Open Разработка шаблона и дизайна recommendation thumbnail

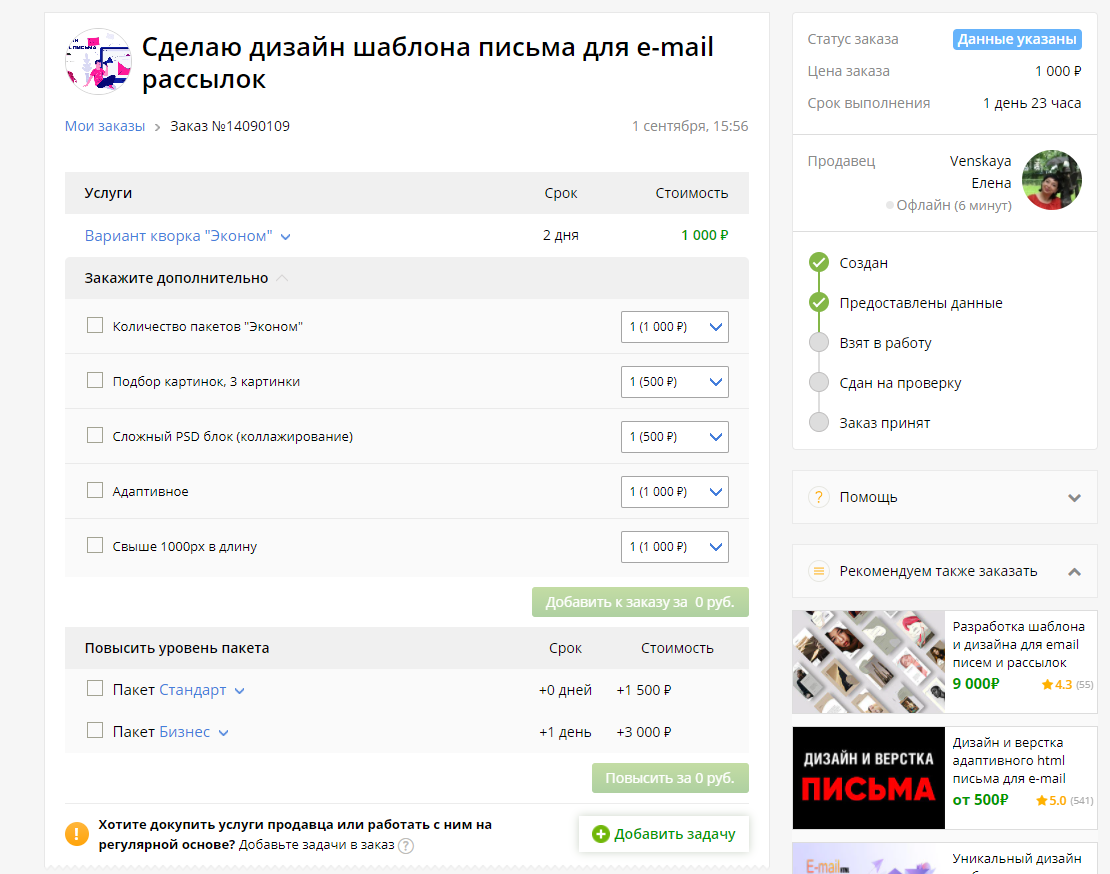click(x=869, y=662)
